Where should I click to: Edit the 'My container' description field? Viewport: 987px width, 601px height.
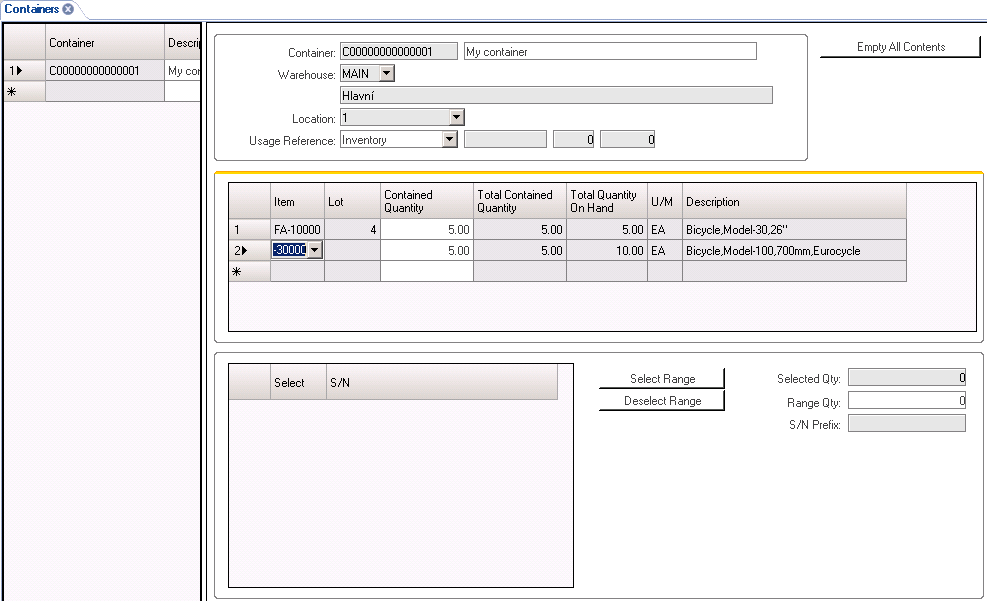(610, 52)
